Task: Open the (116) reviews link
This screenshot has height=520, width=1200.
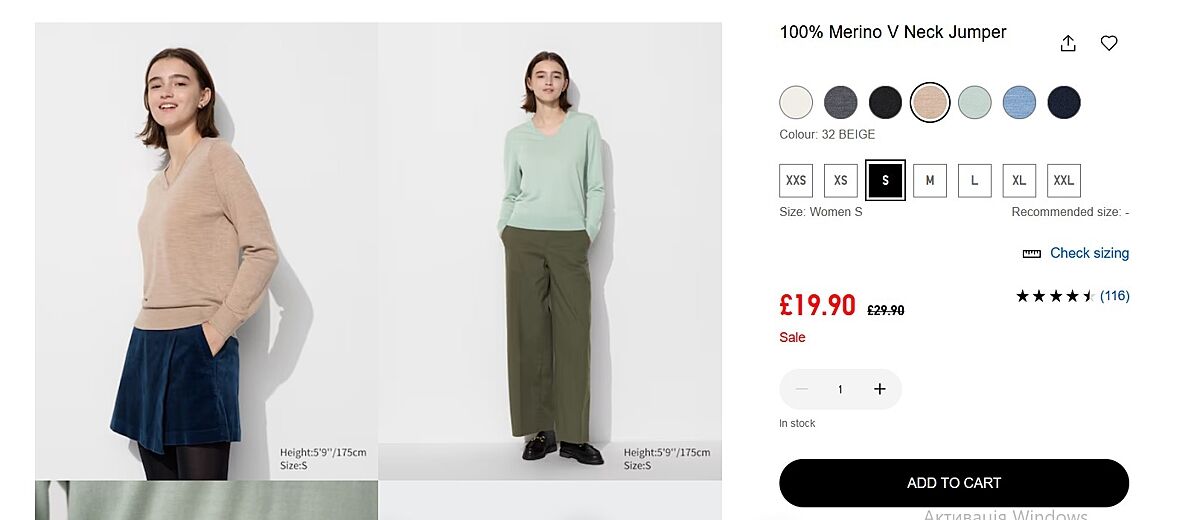Action: pyautogui.click(x=1115, y=296)
